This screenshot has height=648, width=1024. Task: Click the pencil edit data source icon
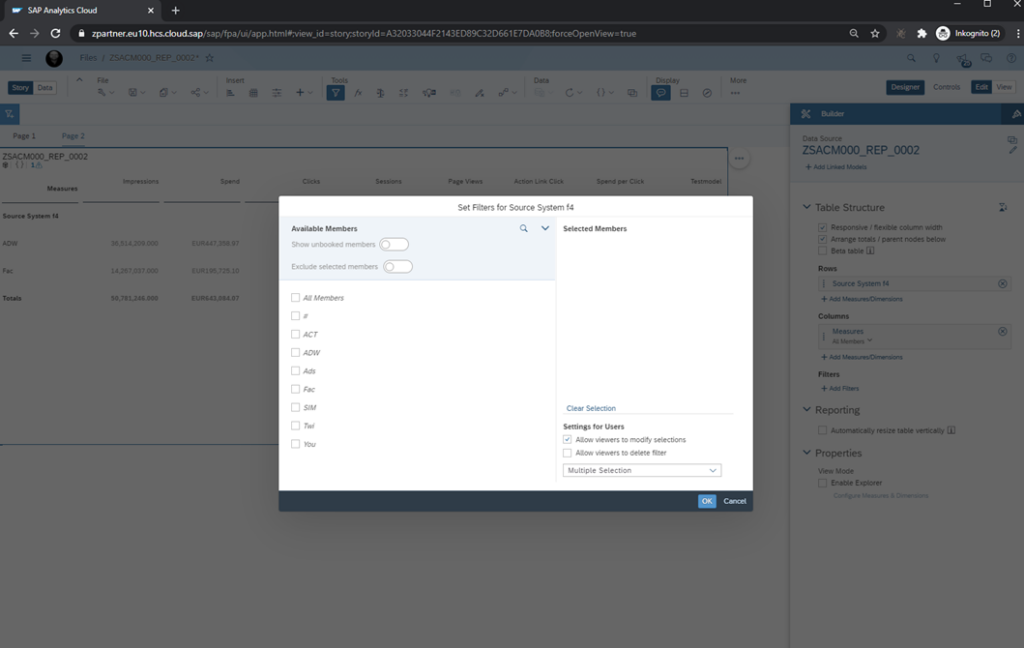point(1012,150)
